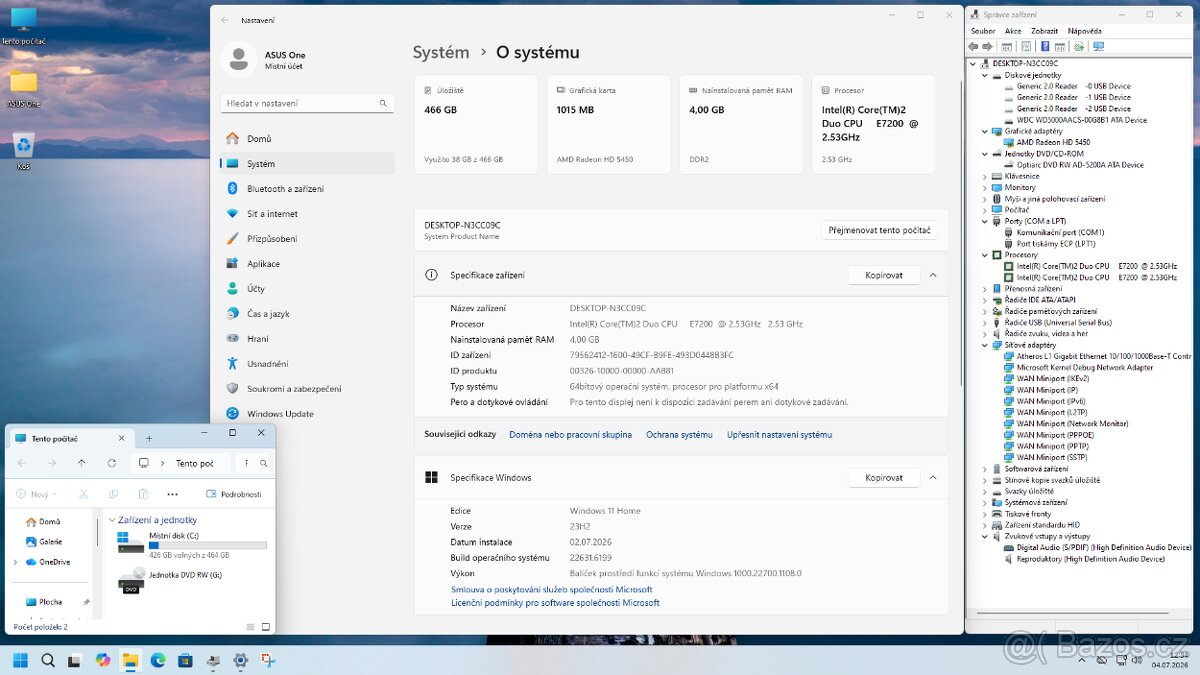Collapse Zařízení a jednotky group in Explorer
This screenshot has width=1200, height=675.
point(112,520)
